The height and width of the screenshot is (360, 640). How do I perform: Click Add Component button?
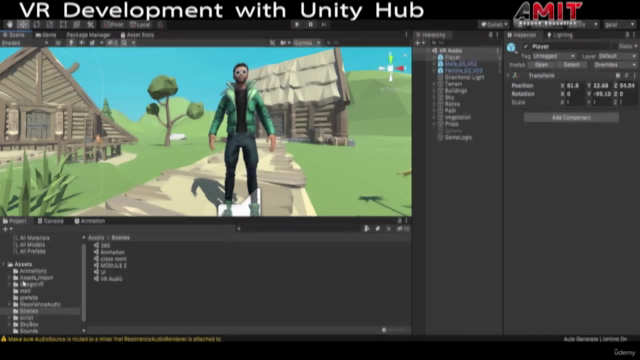pyautogui.click(x=571, y=118)
